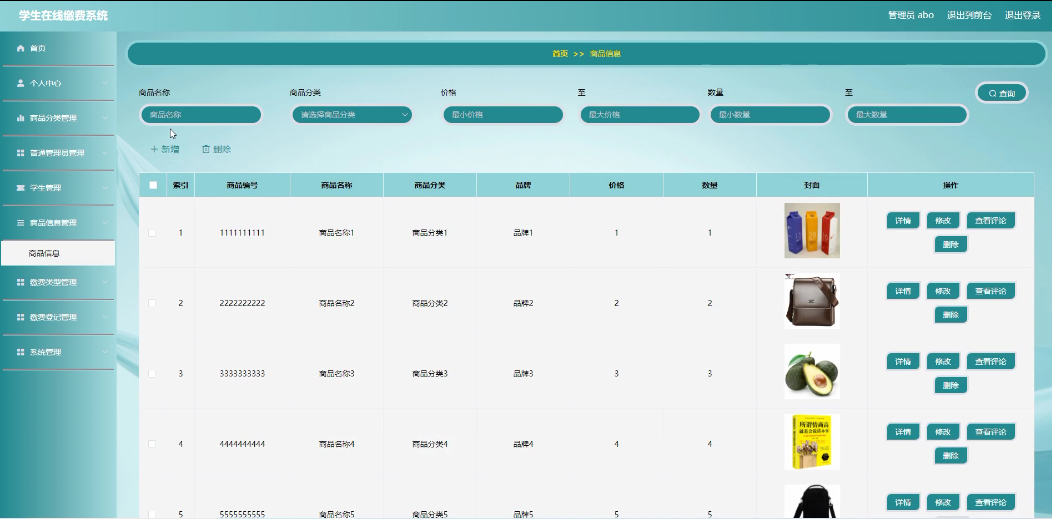Click 退出登录 to log out
The height and width of the screenshot is (519, 1052).
point(1022,15)
